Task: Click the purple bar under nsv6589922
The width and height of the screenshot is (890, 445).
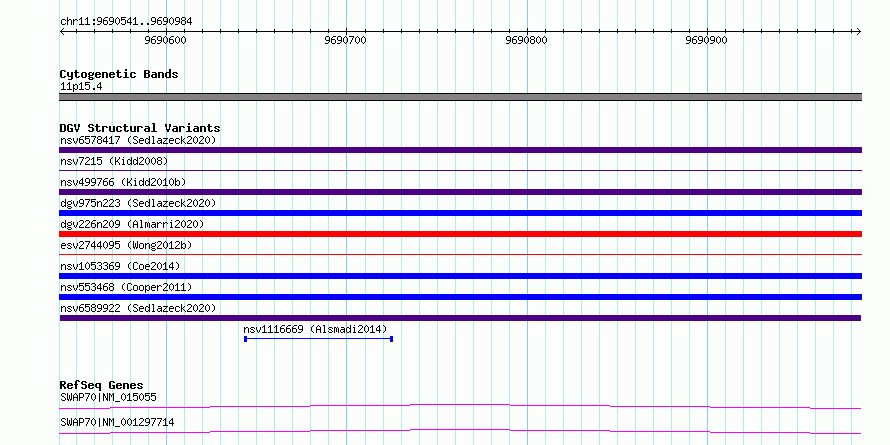Action: tap(460, 318)
